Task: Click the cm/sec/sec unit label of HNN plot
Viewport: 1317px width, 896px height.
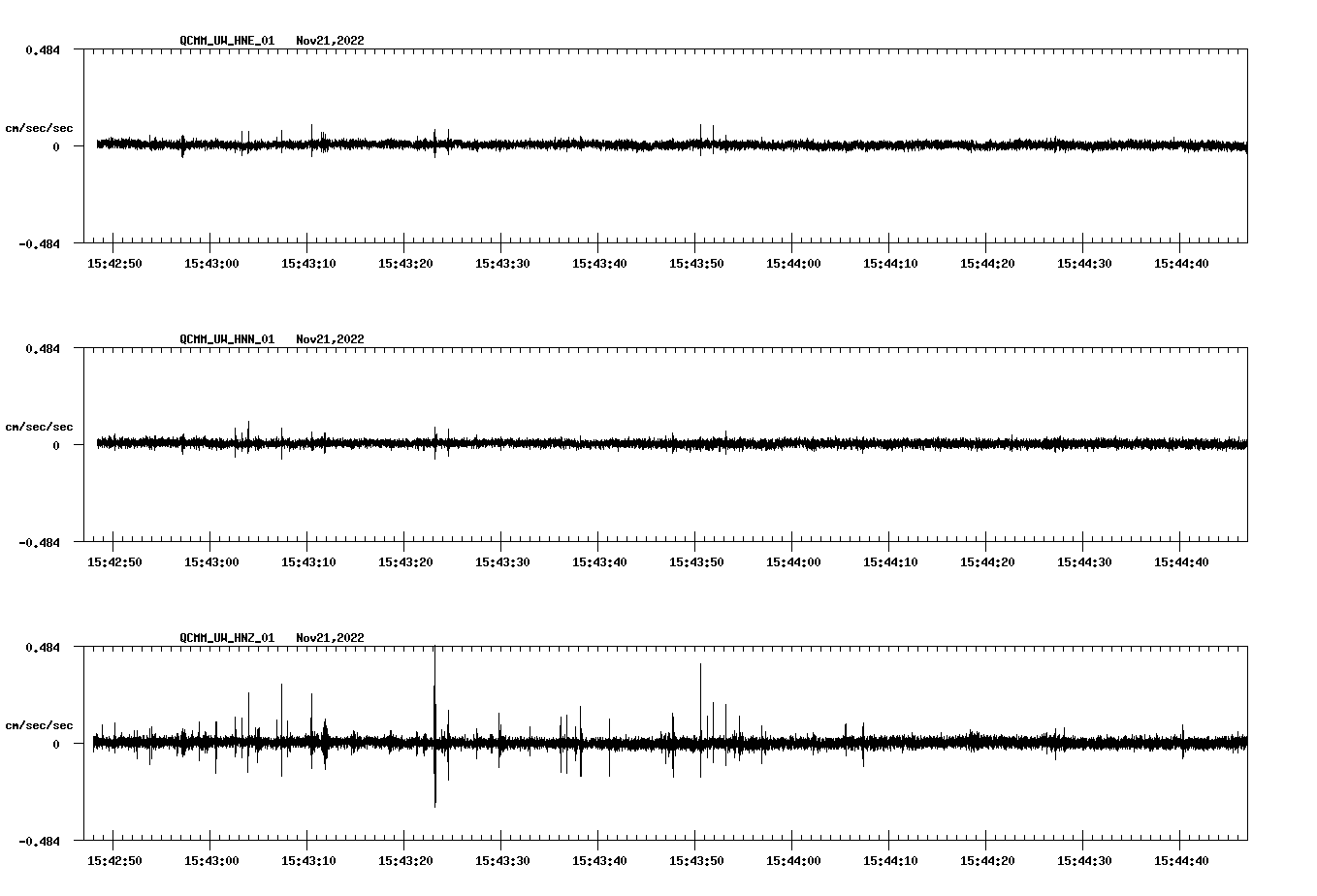Action: pos(39,427)
